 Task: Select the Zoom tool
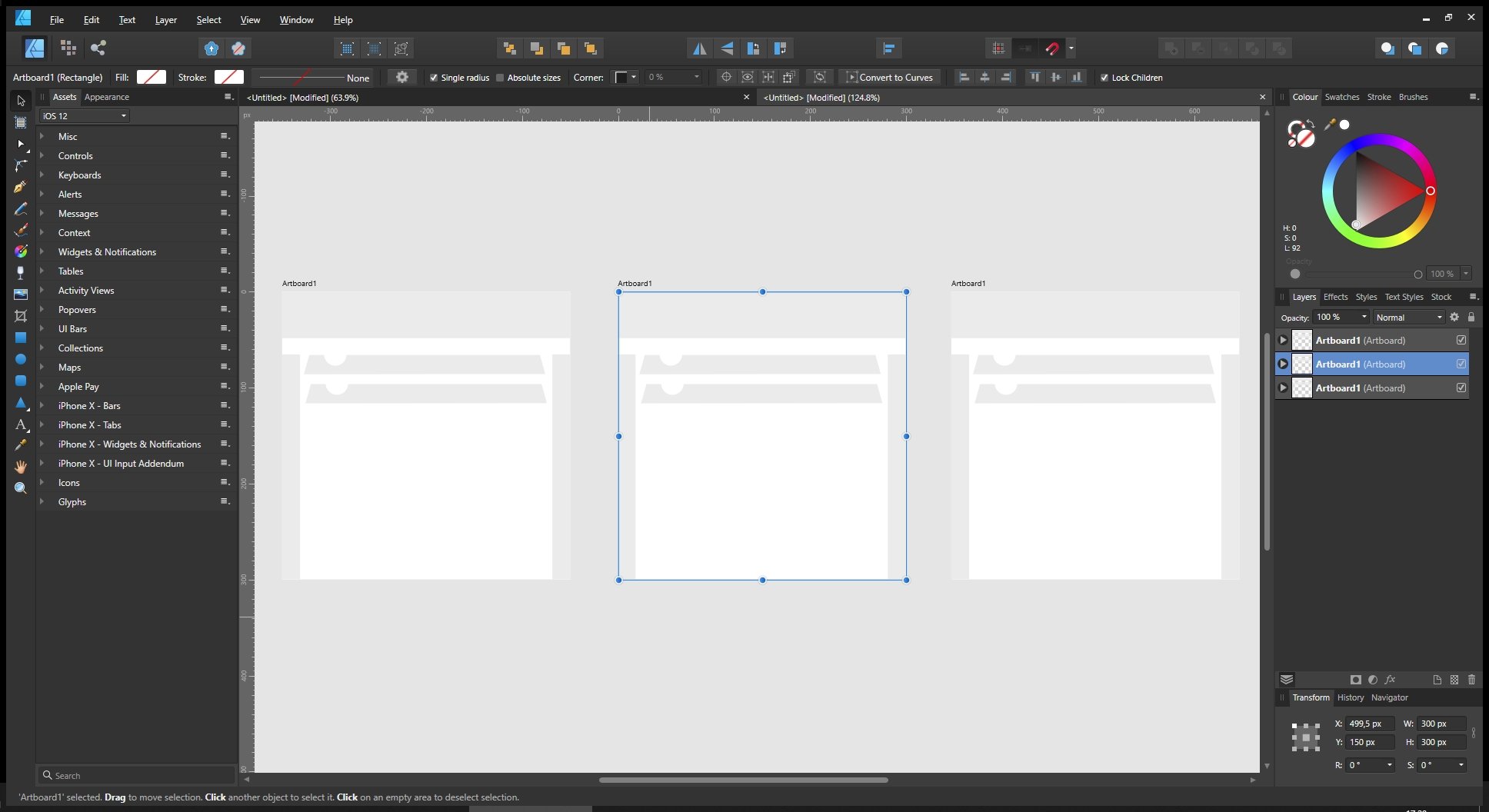click(21, 488)
